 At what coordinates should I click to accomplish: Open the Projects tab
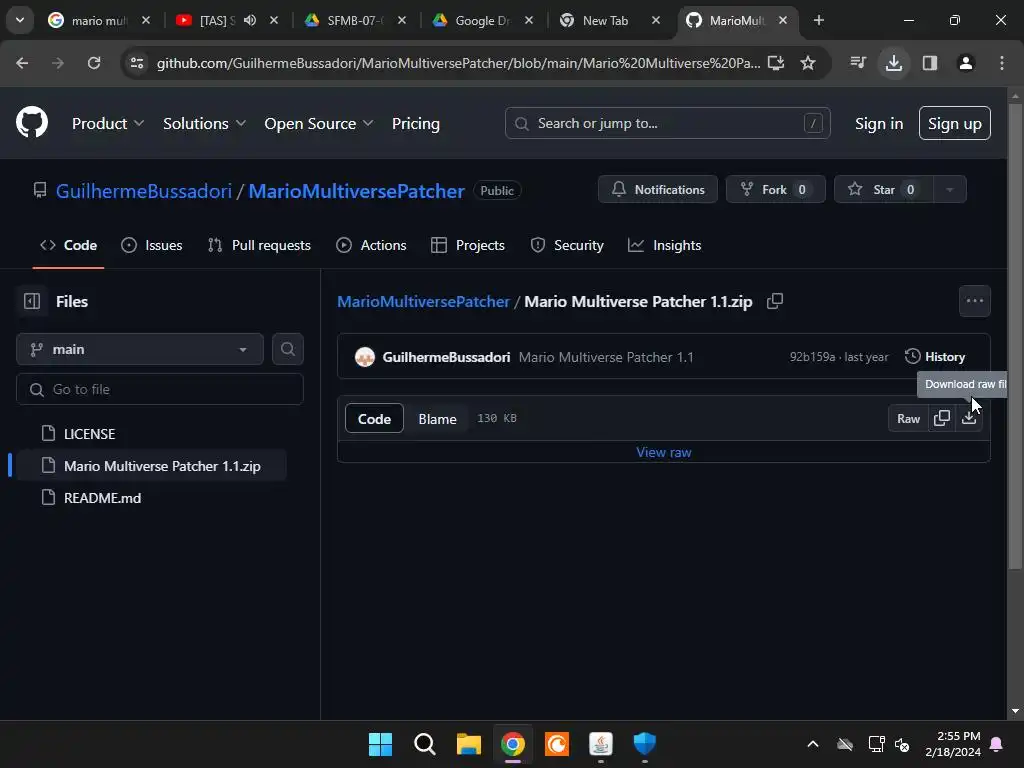click(468, 245)
